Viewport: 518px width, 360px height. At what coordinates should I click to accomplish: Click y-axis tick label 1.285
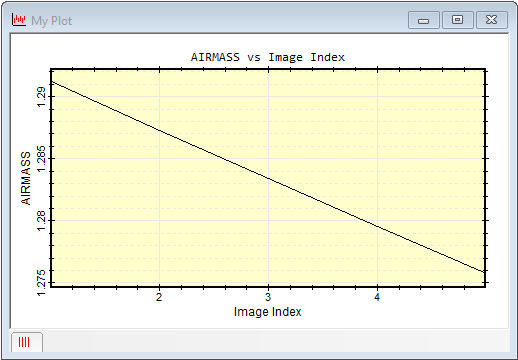[41, 158]
